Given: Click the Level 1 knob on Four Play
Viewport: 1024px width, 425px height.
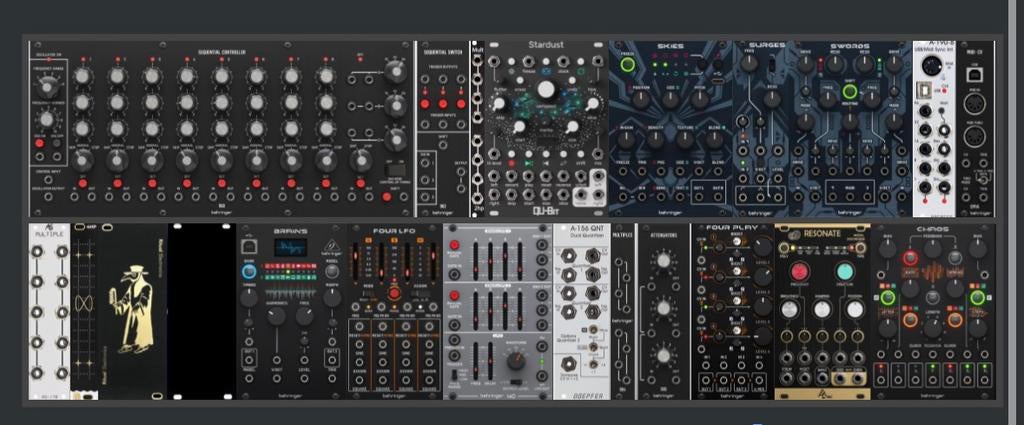Looking at the screenshot, I should point(761,245).
